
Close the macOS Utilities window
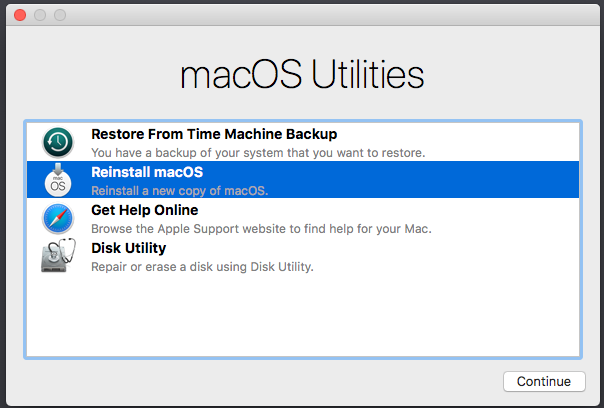[20, 15]
